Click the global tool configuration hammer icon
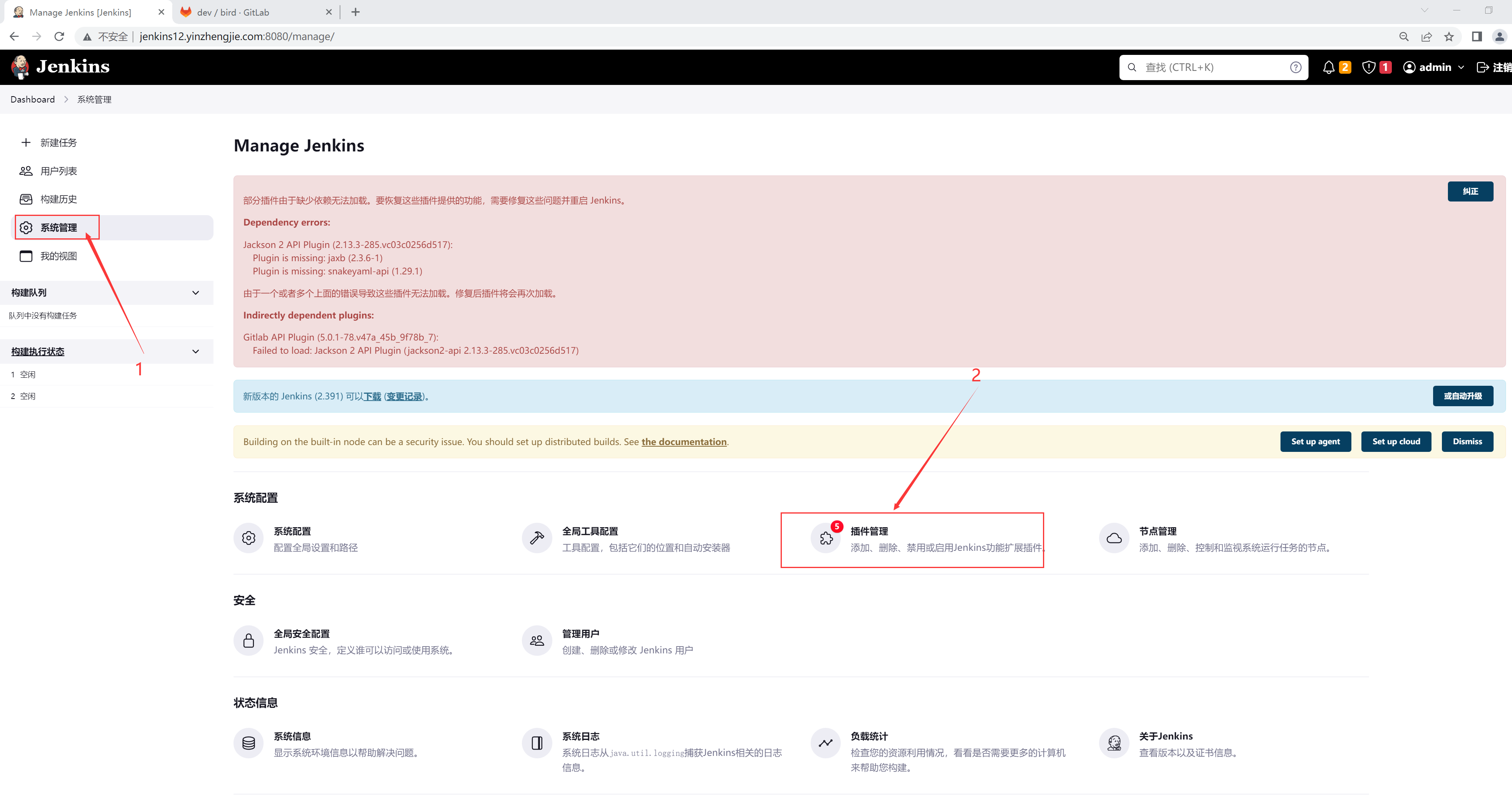This screenshot has width=1512, height=812. pos(536,538)
